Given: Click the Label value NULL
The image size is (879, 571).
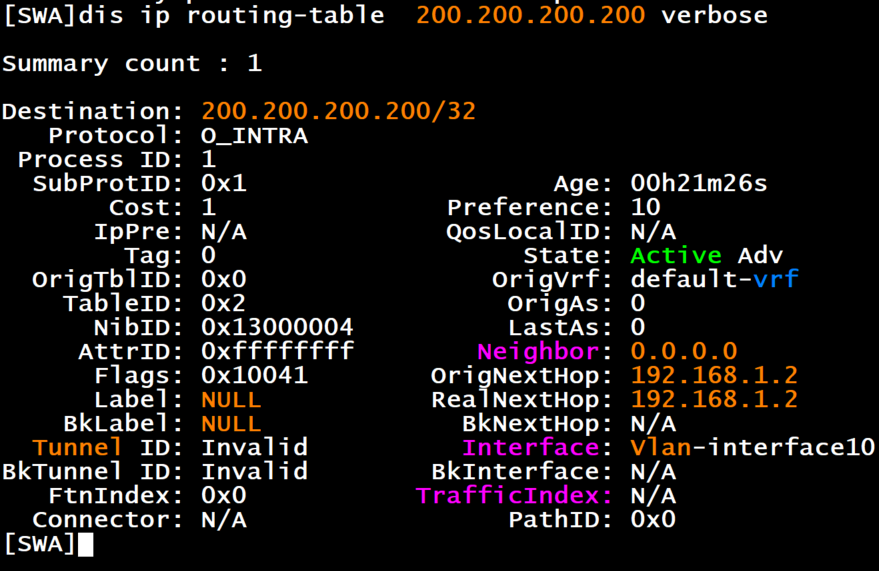Looking at the screenshot, I should 232,400.
